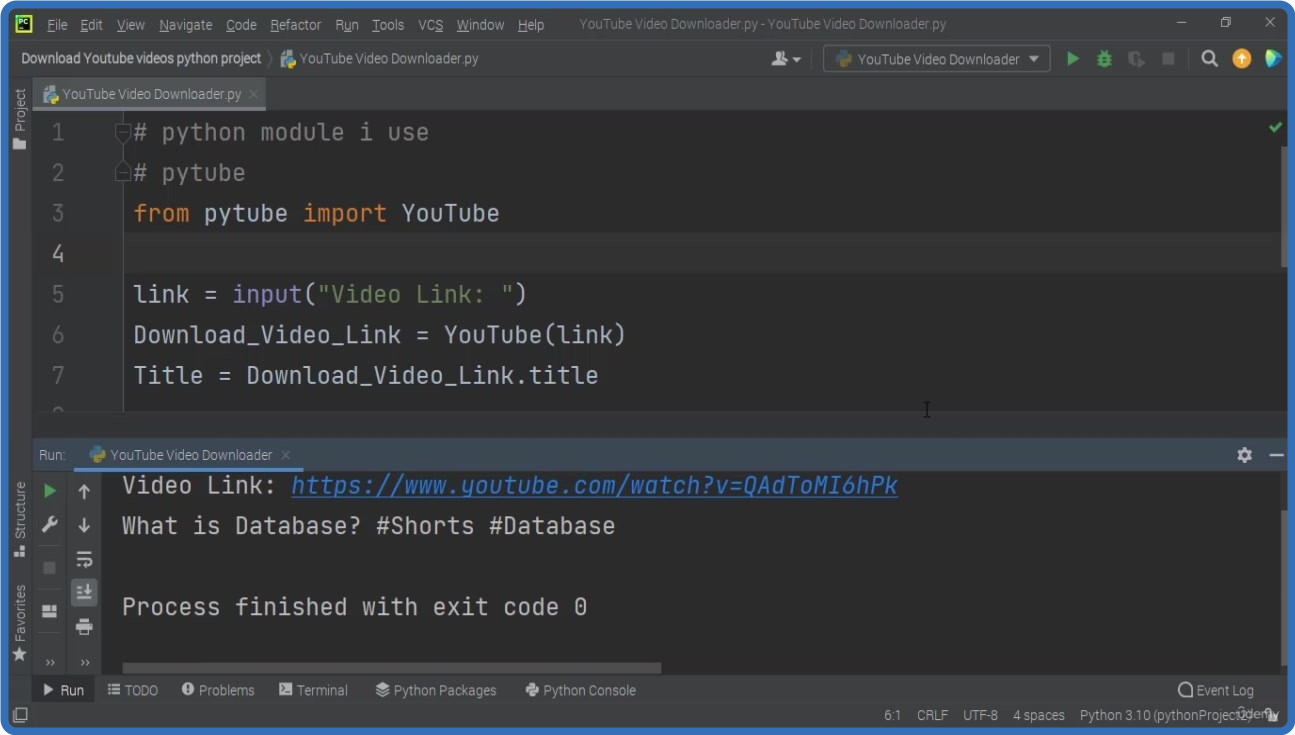
Task: Change UTF-8 encoding in status bar
Action: click(980, 715)
